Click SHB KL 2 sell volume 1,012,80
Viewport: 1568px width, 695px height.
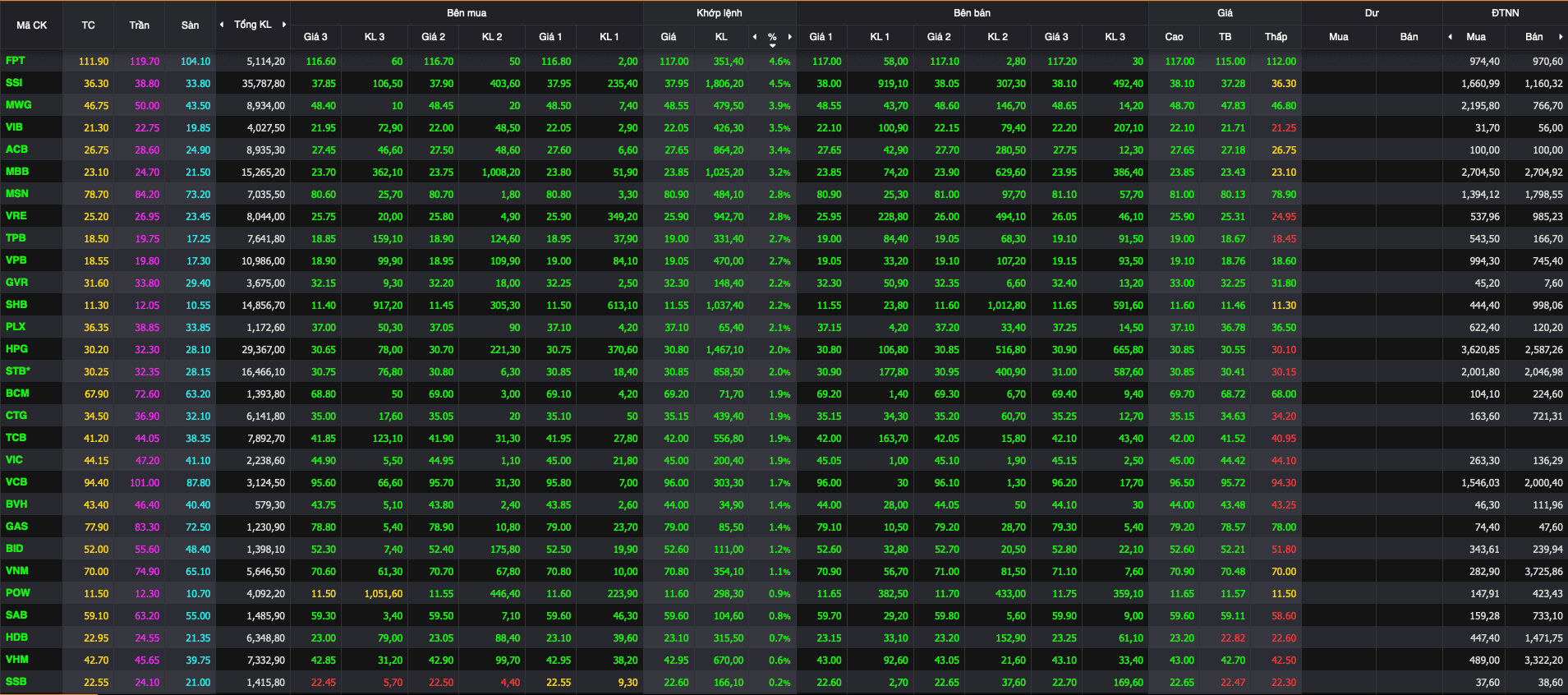1006,306
